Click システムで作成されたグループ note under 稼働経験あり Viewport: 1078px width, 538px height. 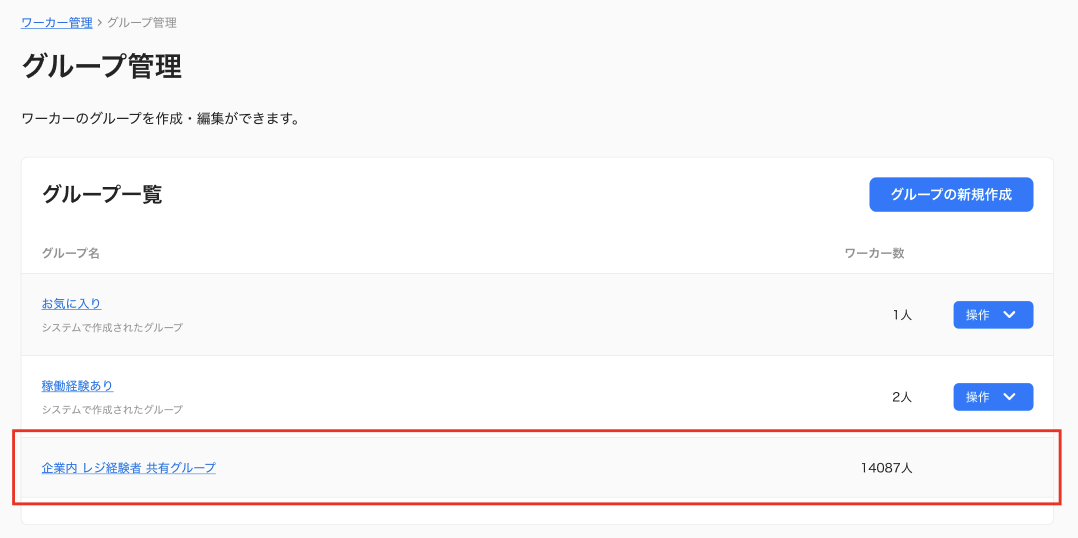pyautogui.click(x=112, y=410)
